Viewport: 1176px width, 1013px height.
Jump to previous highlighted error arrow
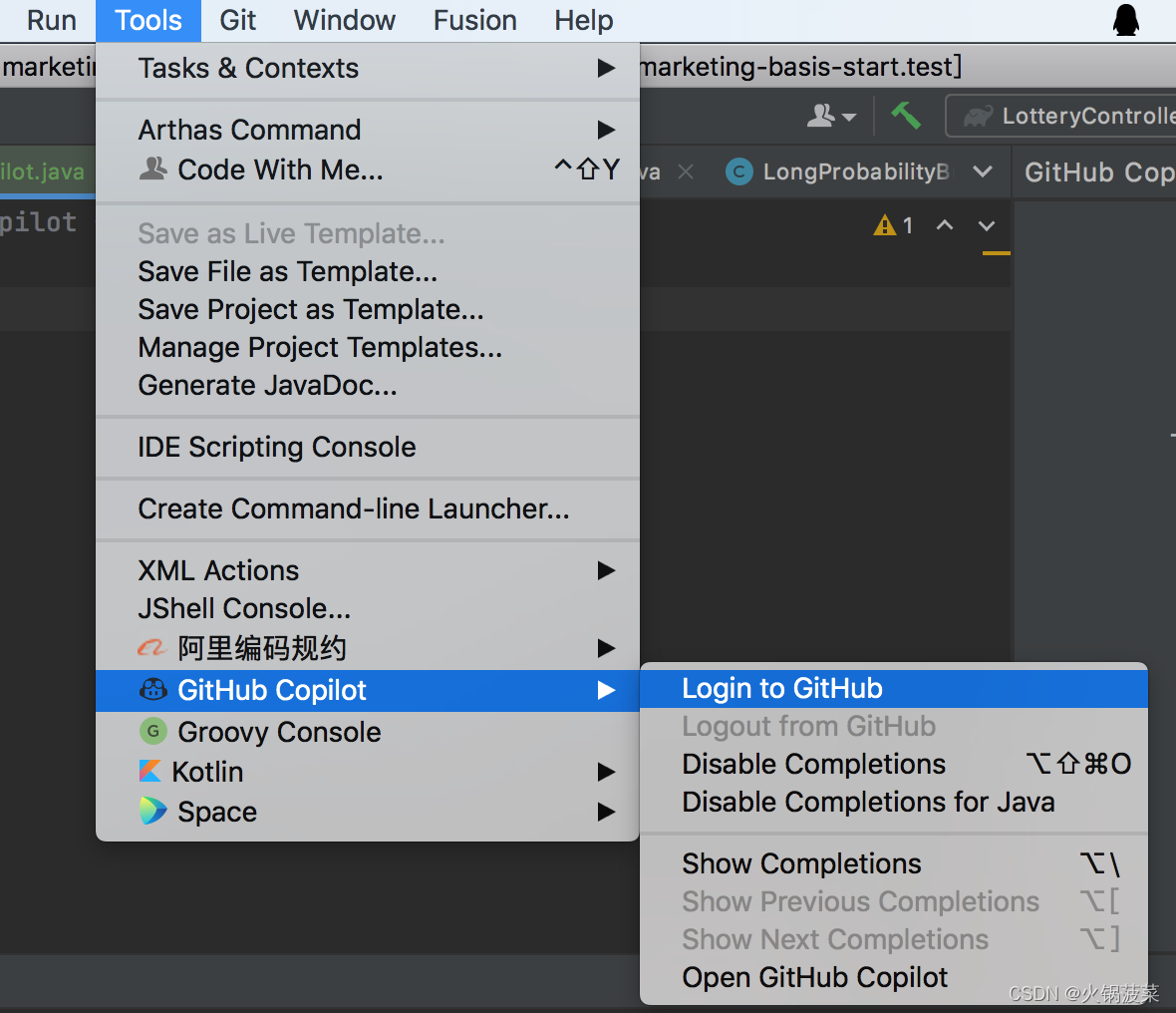pos(945,225)
